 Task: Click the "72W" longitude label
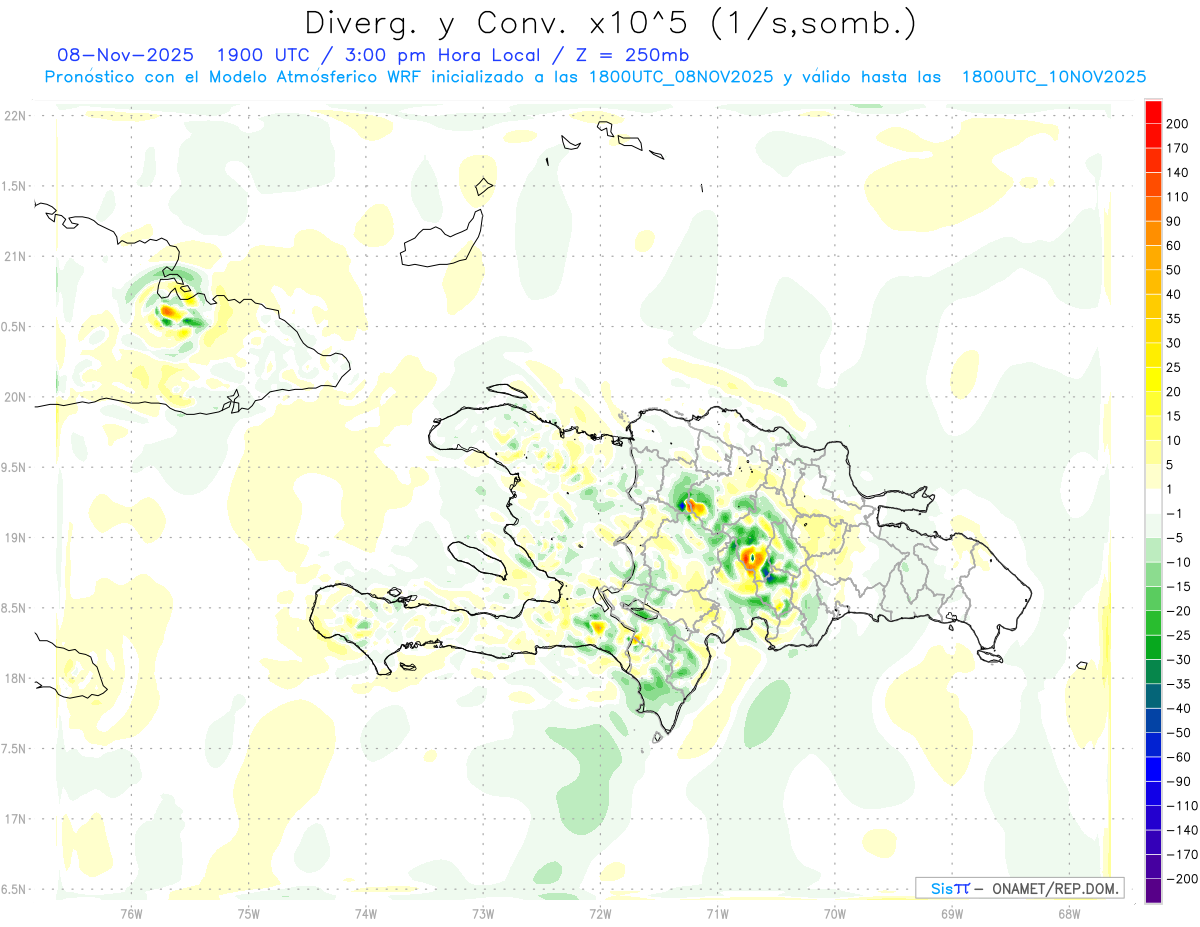(x=600, y=914)
